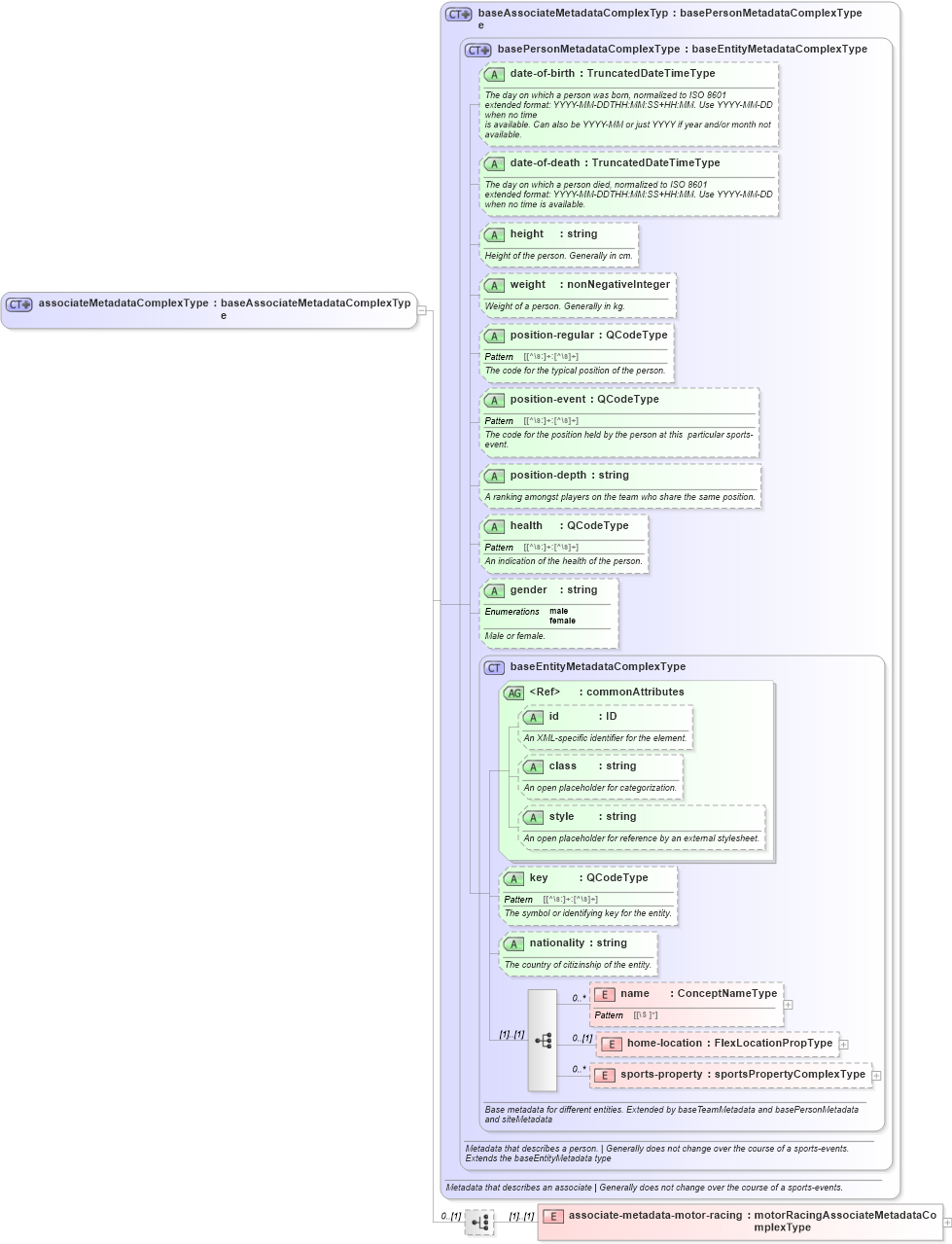Select the associate-metadata-motor-racing element icon
Screen dimensions: 952x1244
[x=554, y=1215]
